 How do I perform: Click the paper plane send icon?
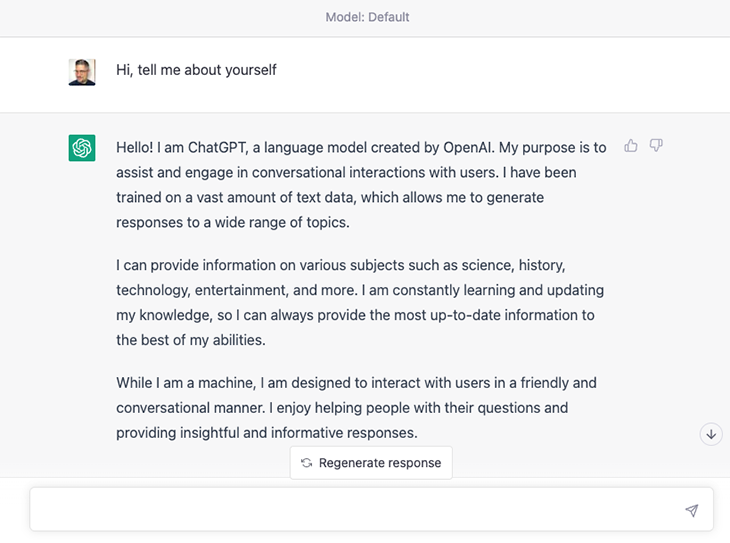click(692, 510)
